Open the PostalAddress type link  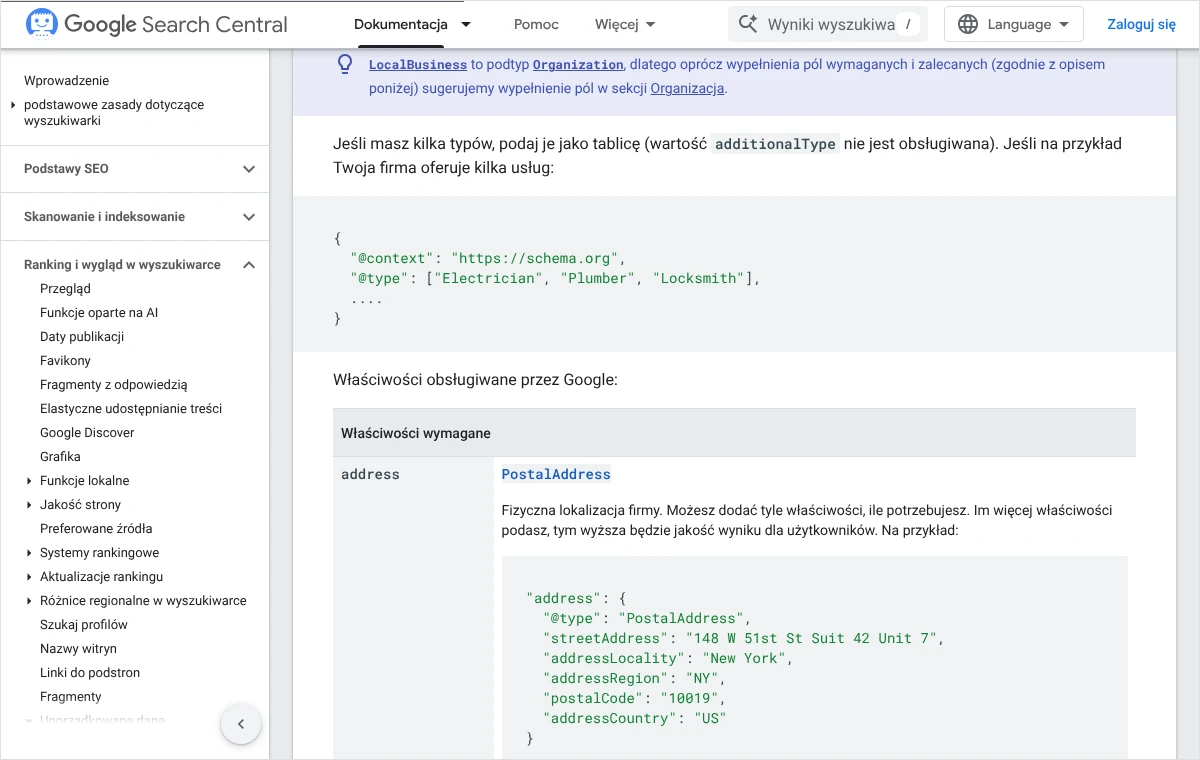(556, 474)
